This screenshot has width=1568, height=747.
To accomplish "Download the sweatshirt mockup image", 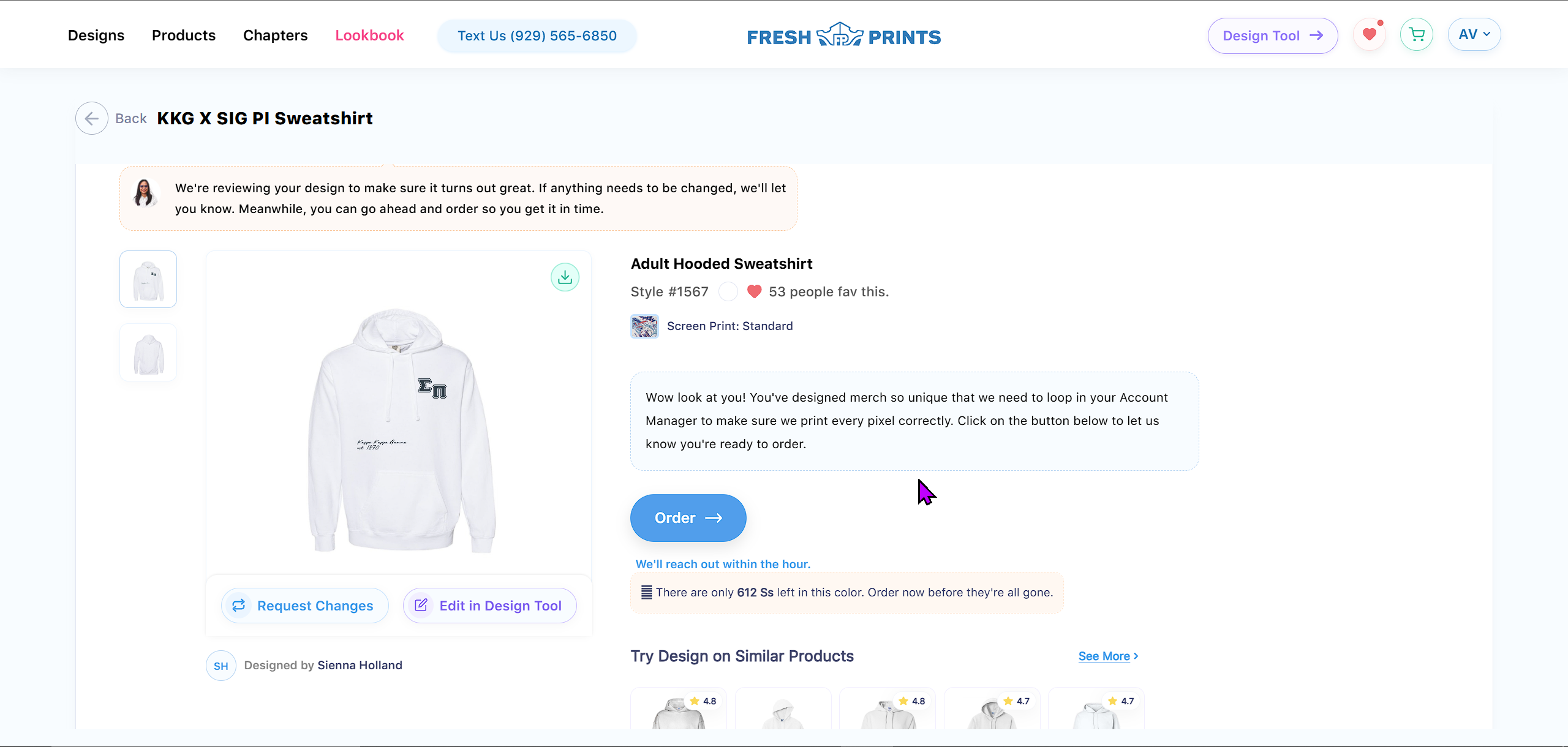I will [565, 277].
